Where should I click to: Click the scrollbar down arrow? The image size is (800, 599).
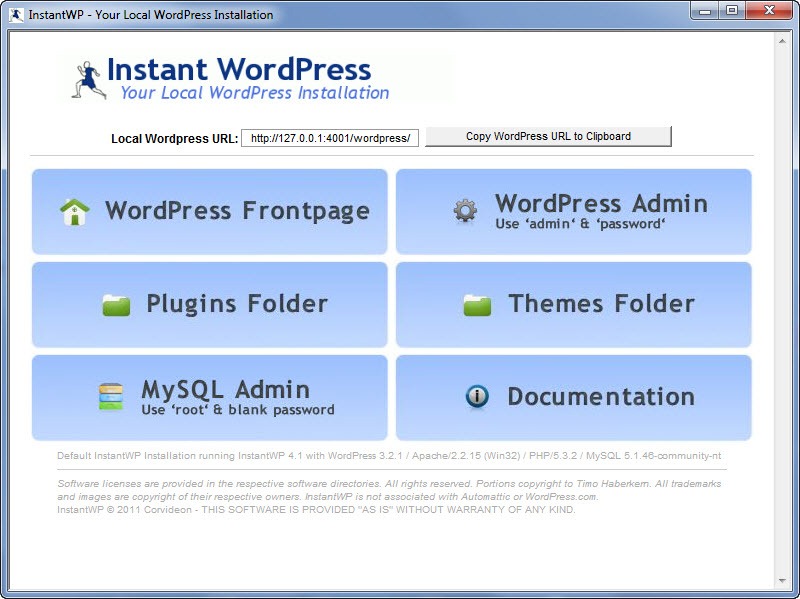782,581
